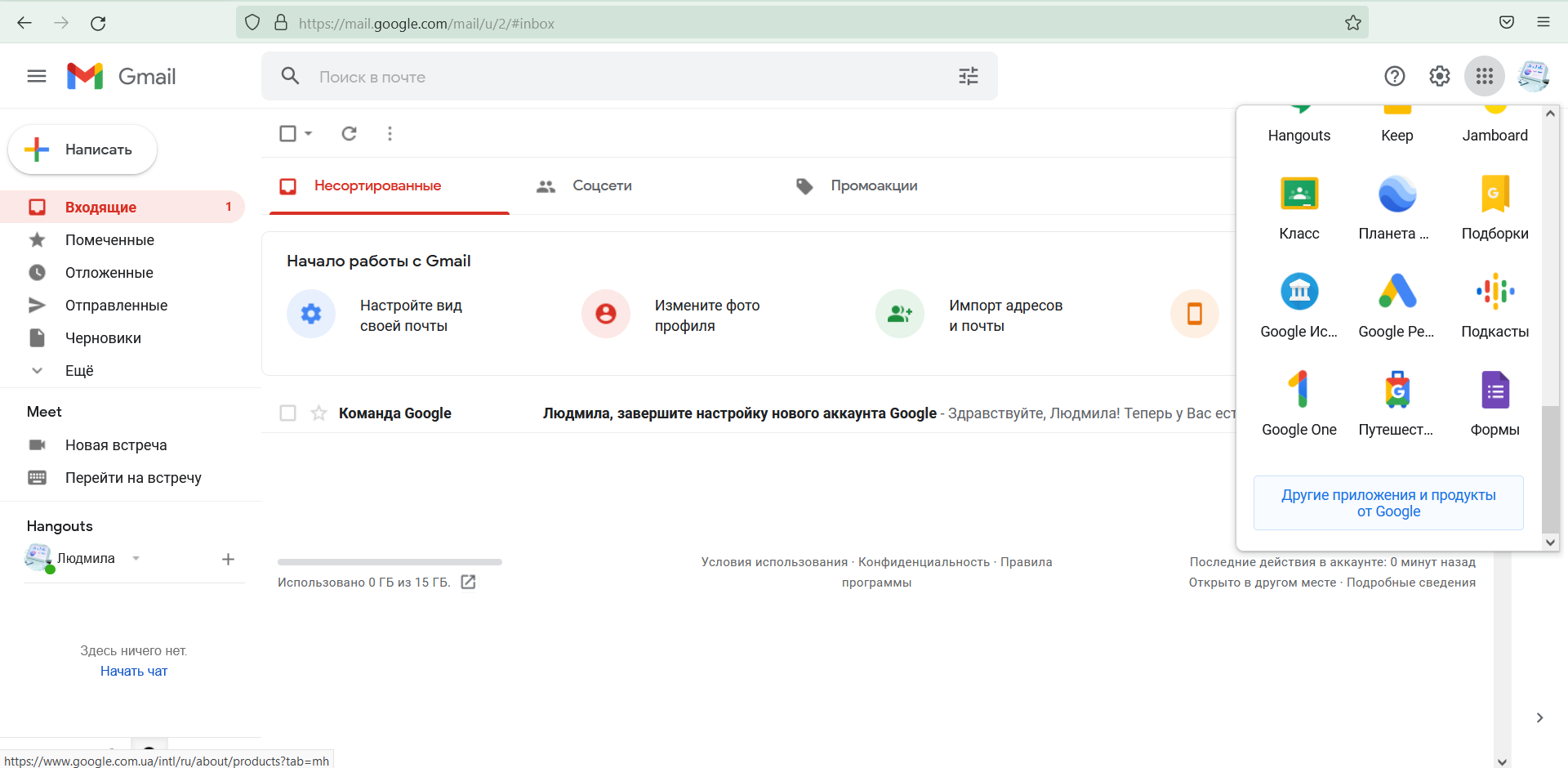
Task: Click the orange phone setup icon
Action: [1194, 314]
